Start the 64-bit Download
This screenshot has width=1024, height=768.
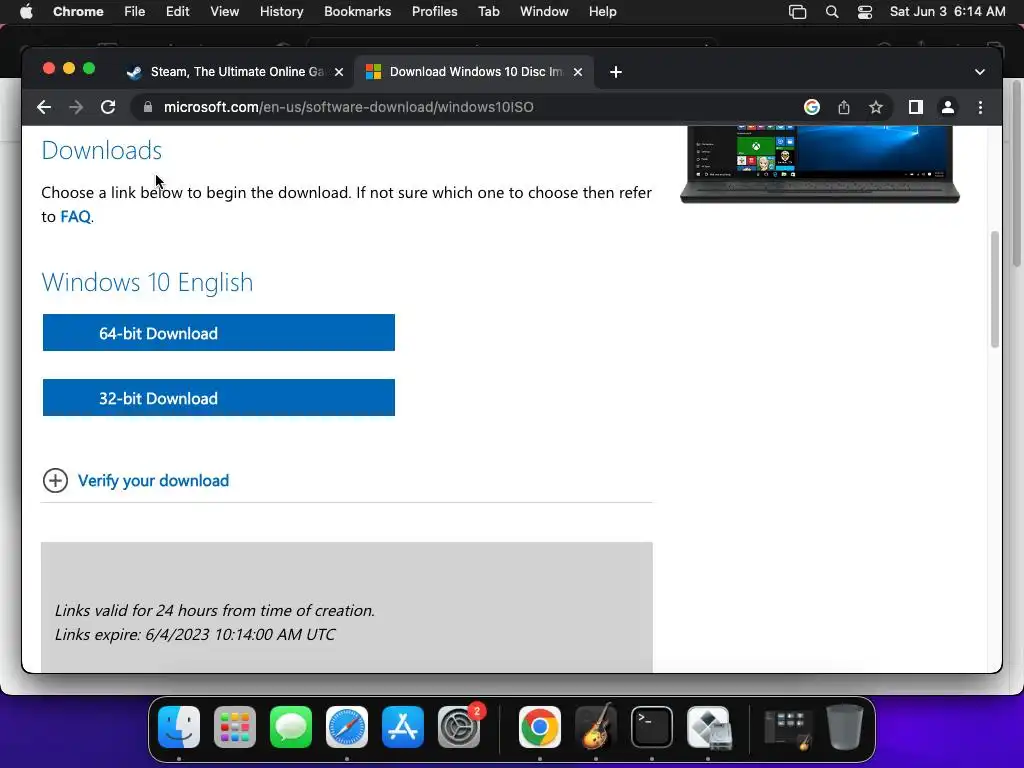pyautogui.click(x=219, y=332)
